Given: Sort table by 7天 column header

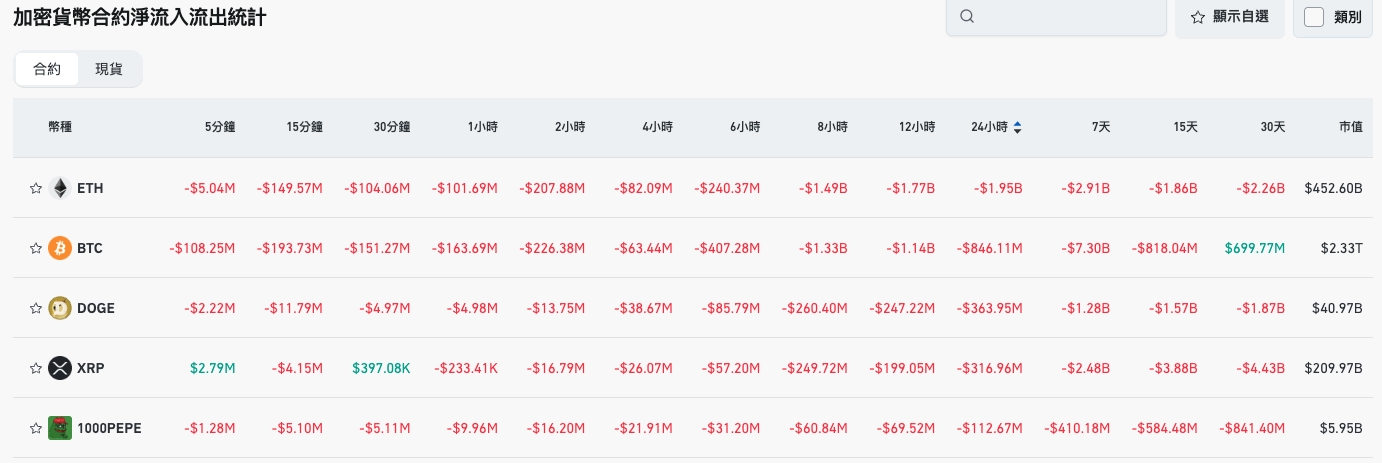Looking at the screenshot, I should point(1100,127).
